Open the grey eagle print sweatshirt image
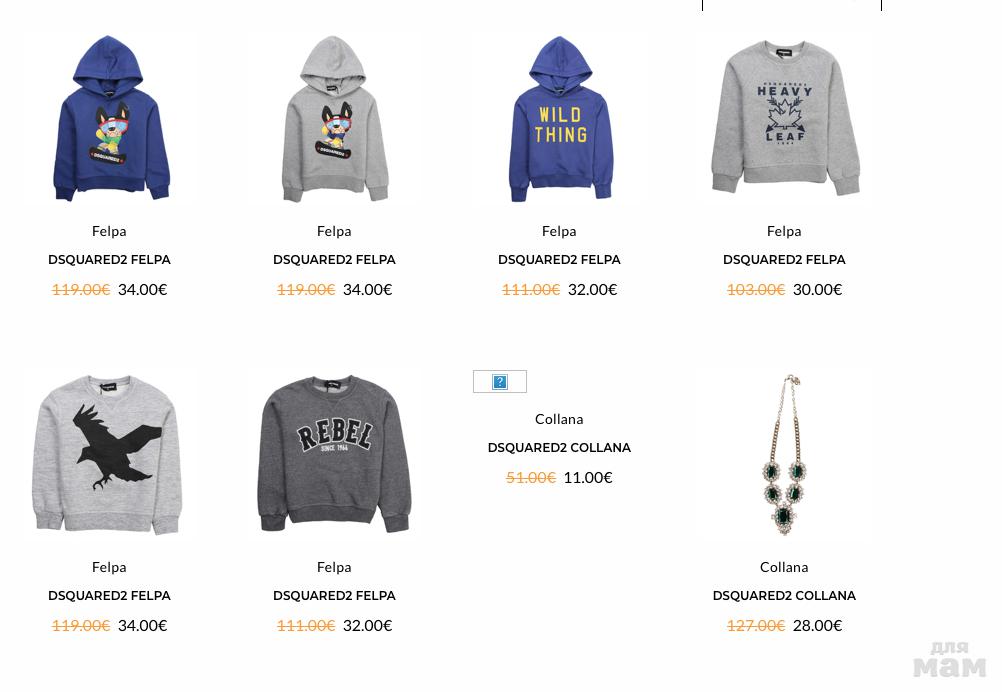Image resolution: width=1002 pixels, height=692 pixels. point(108,455)
